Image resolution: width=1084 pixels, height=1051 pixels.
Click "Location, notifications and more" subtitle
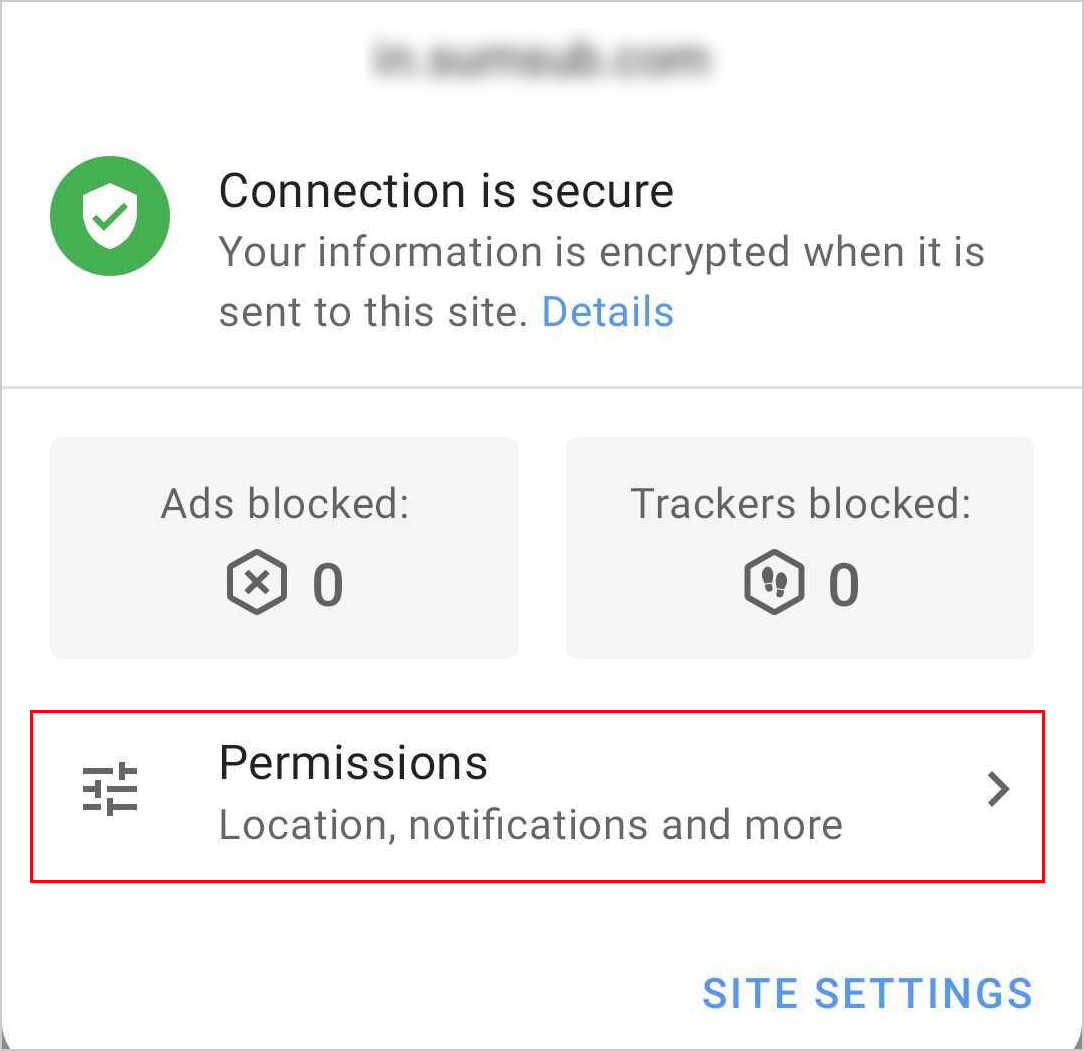tap(530, 825)
